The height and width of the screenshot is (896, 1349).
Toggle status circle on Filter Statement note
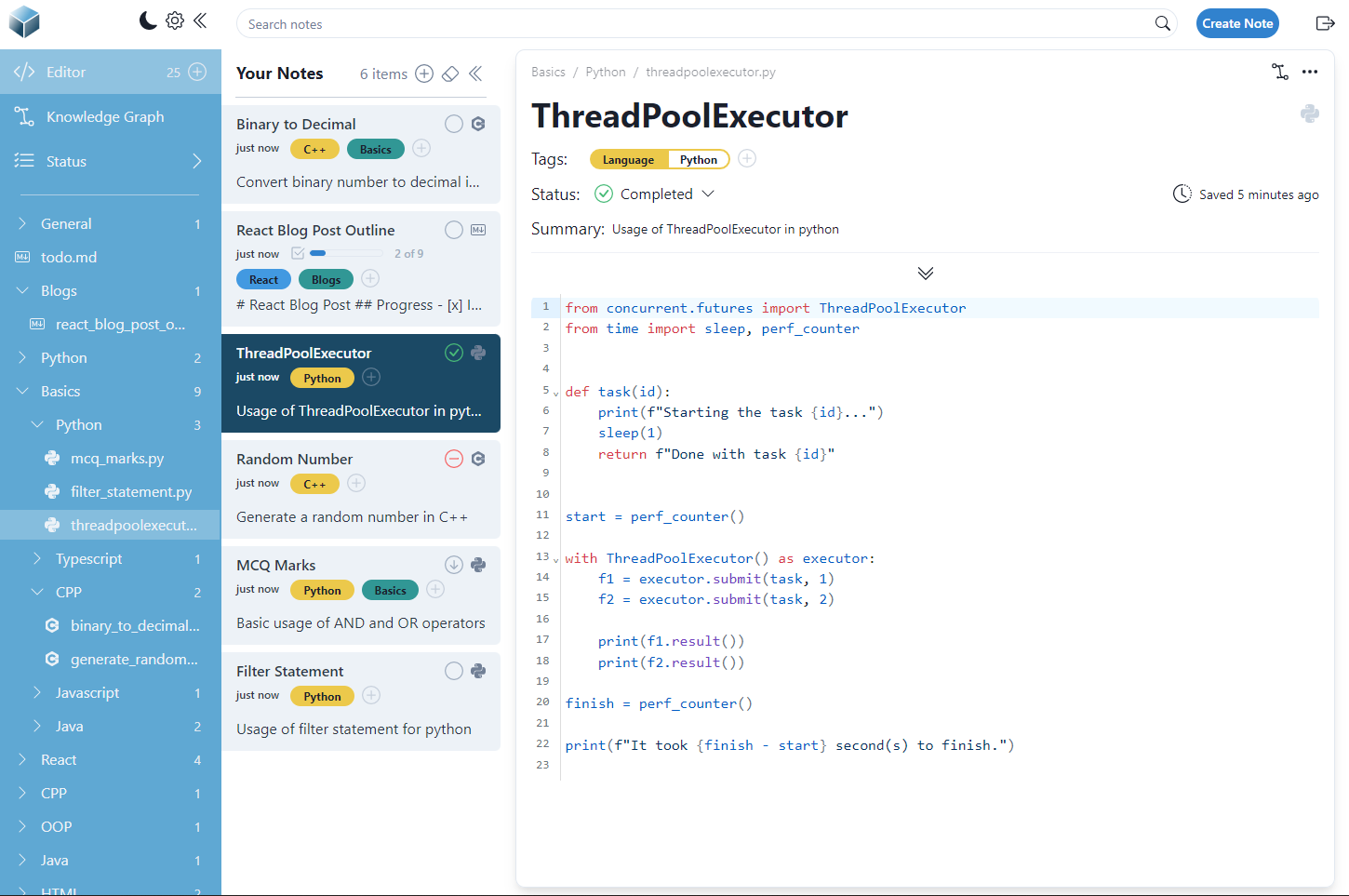coord(454,671)
